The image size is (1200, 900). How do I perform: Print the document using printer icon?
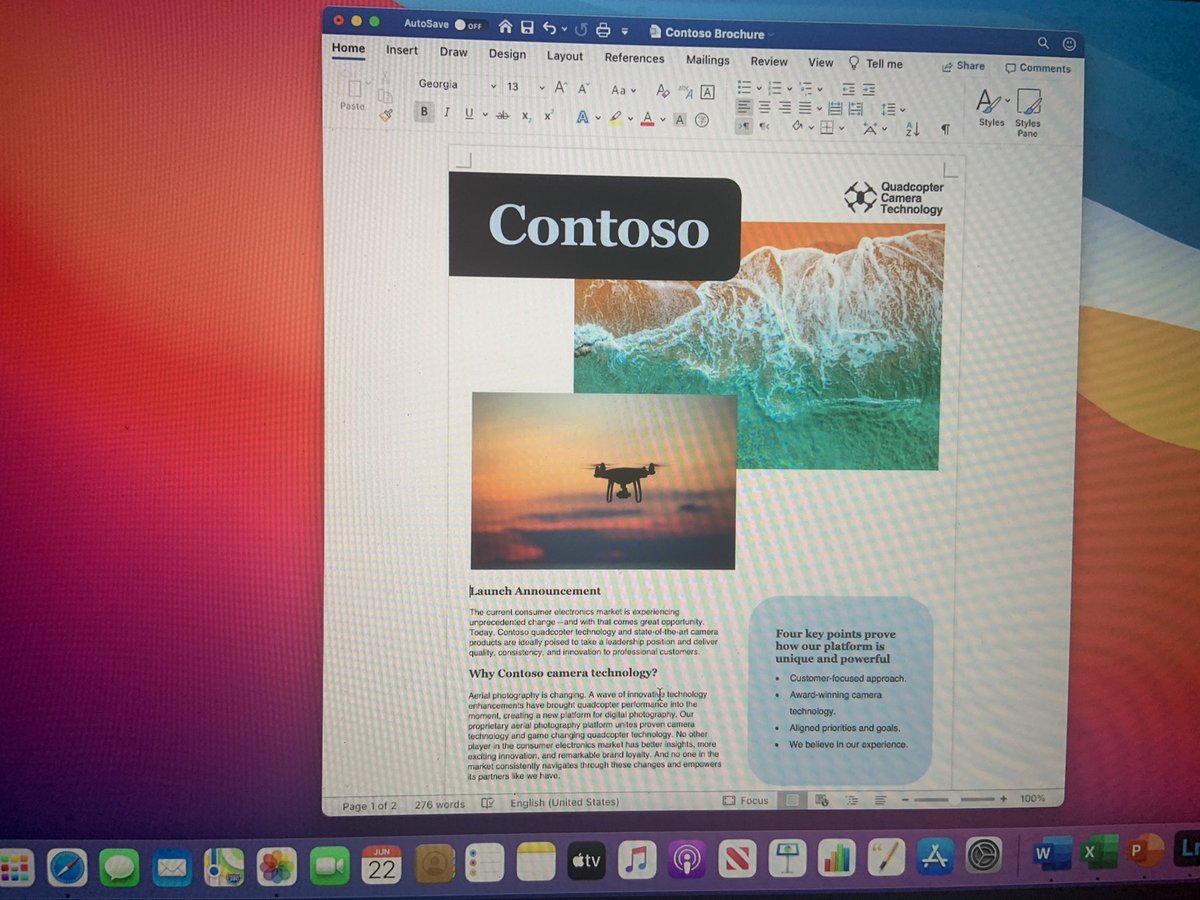[604, 30]
